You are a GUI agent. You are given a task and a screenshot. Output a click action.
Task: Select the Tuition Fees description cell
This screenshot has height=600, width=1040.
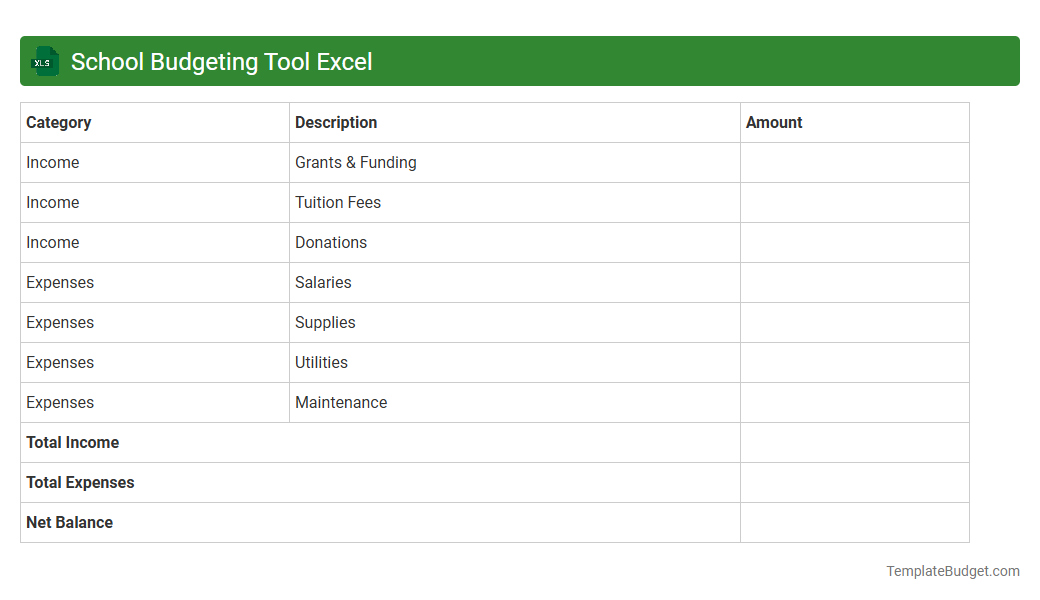point(338,202)
